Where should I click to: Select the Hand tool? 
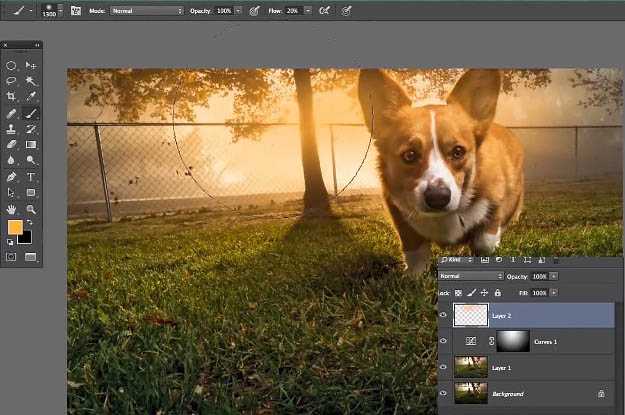11,209
